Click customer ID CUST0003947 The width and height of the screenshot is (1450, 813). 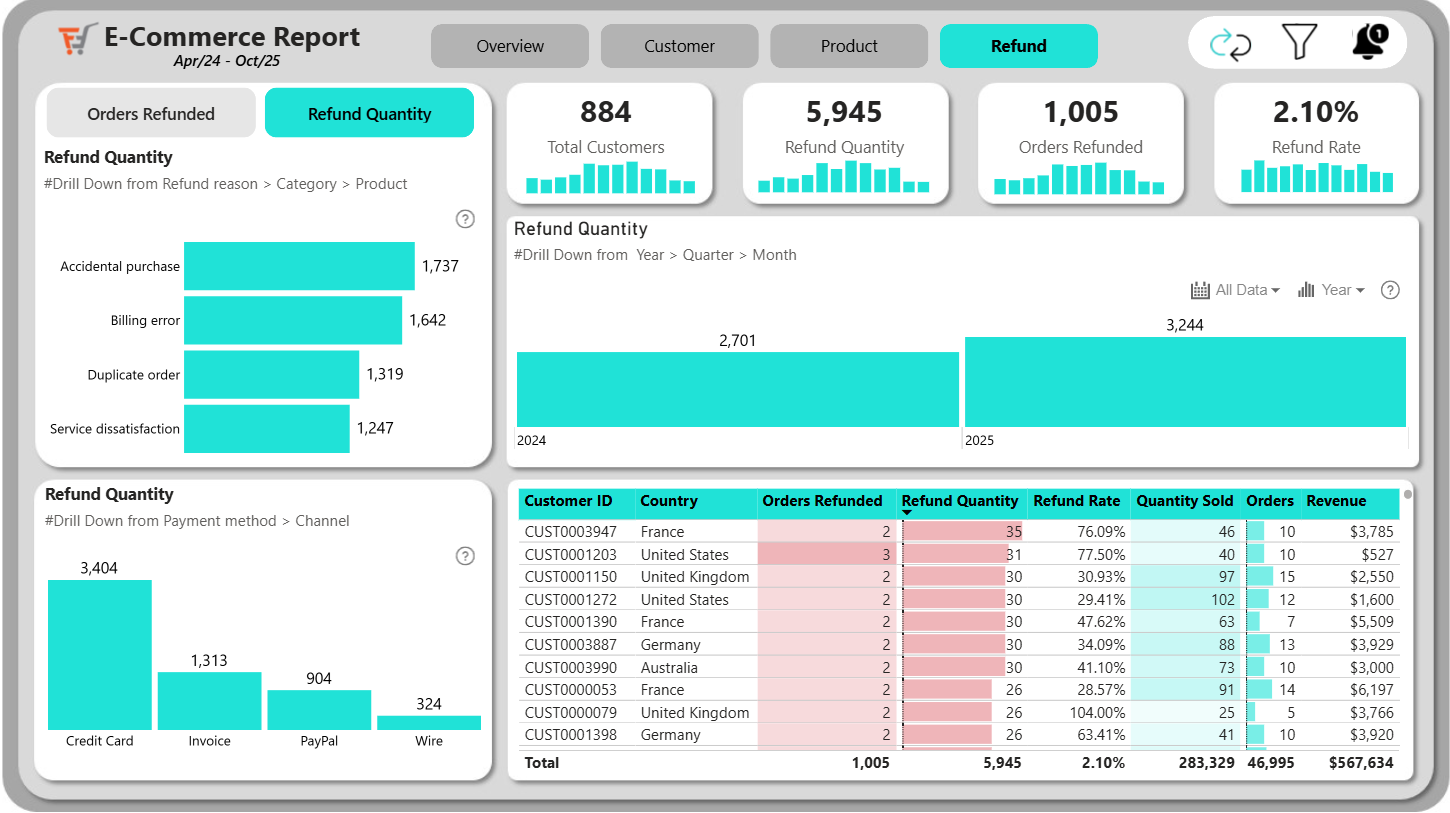coord(571,532)
